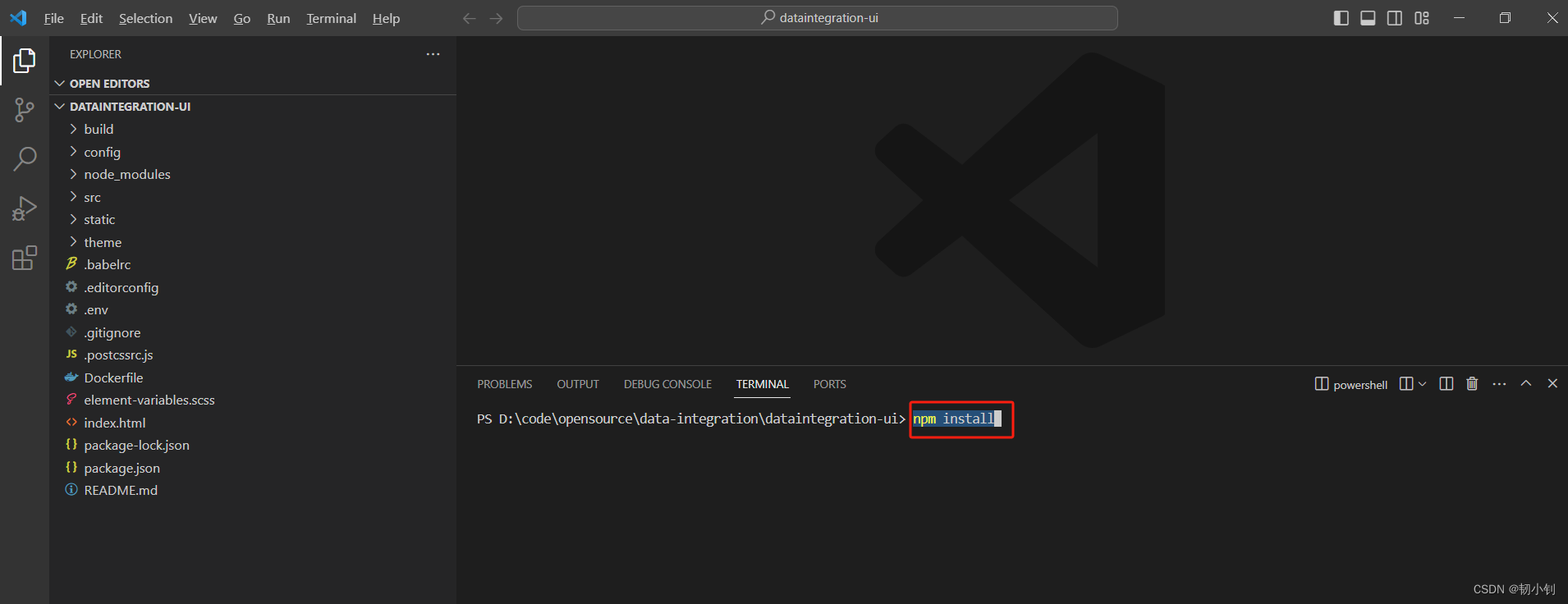Collapse the OPEN EDITORS section

[x=254, y=84]
